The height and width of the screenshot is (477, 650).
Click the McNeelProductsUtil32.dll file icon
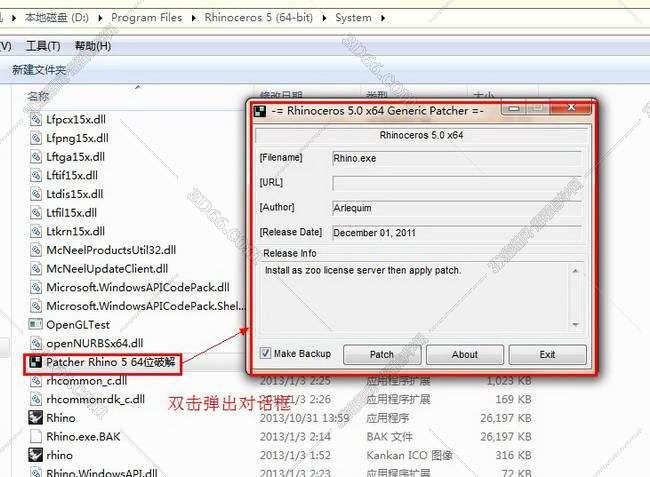coord(36,250)
